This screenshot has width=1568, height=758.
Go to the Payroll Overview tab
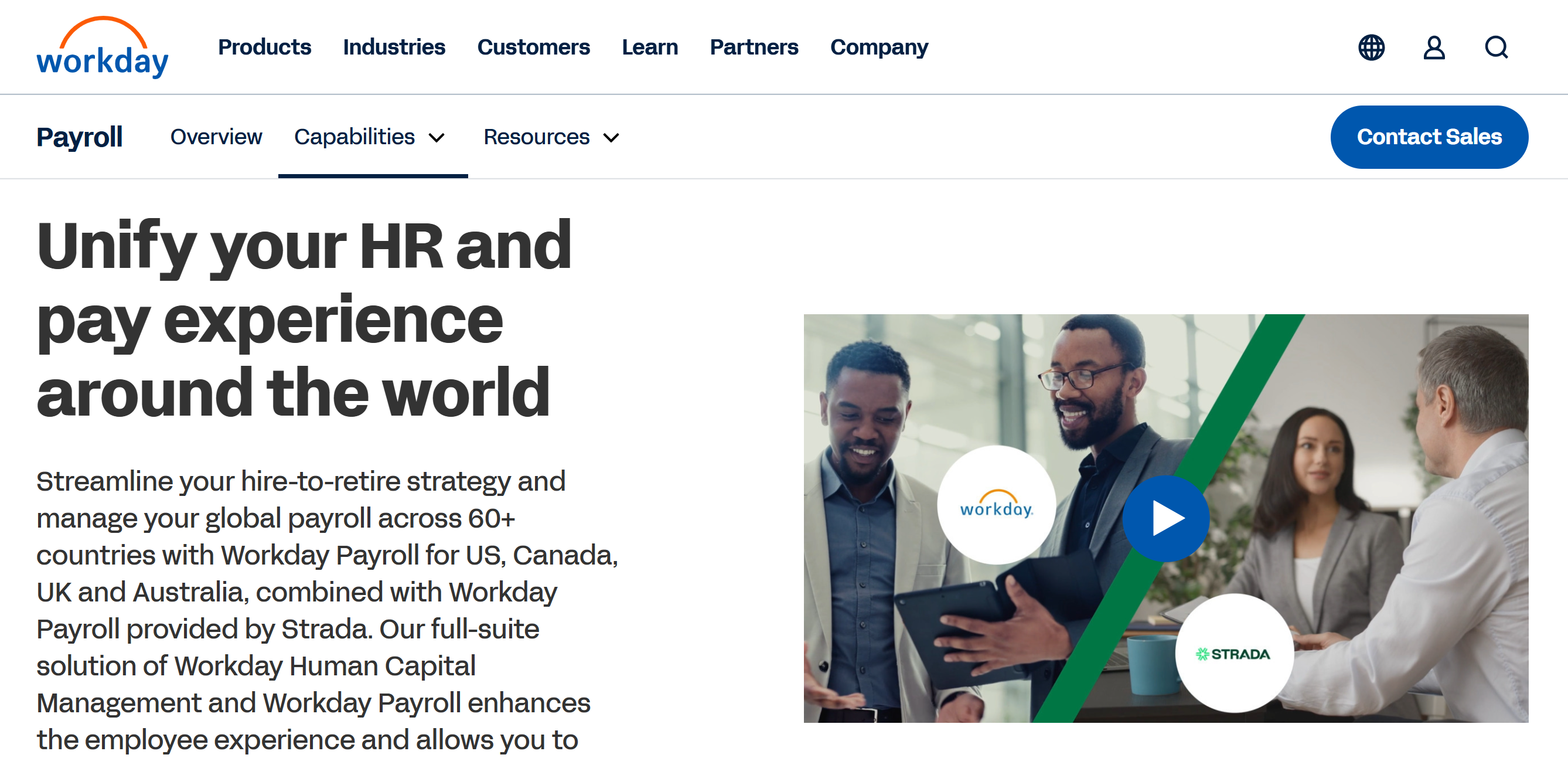pyautogui.click(x=216, y=137)
